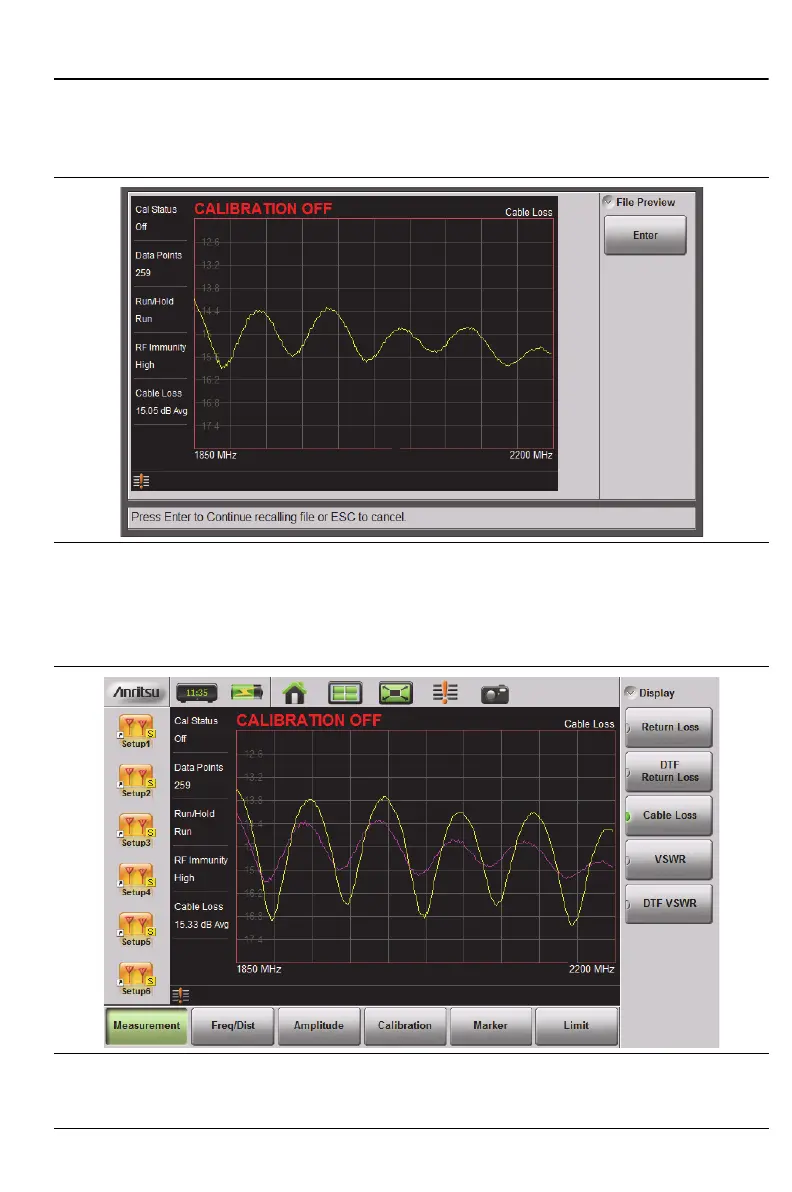792x1192 pixels.
Task: Recall the Setup5 shortcut icon
Action: point(136,929)
